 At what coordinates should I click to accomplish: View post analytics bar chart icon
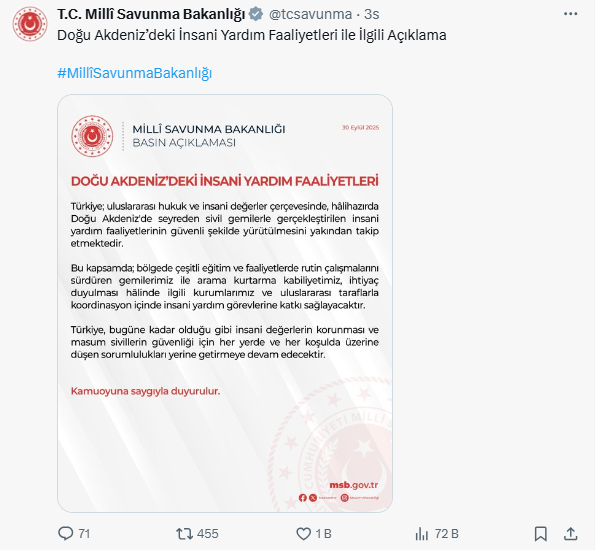(x=422, y=534)
